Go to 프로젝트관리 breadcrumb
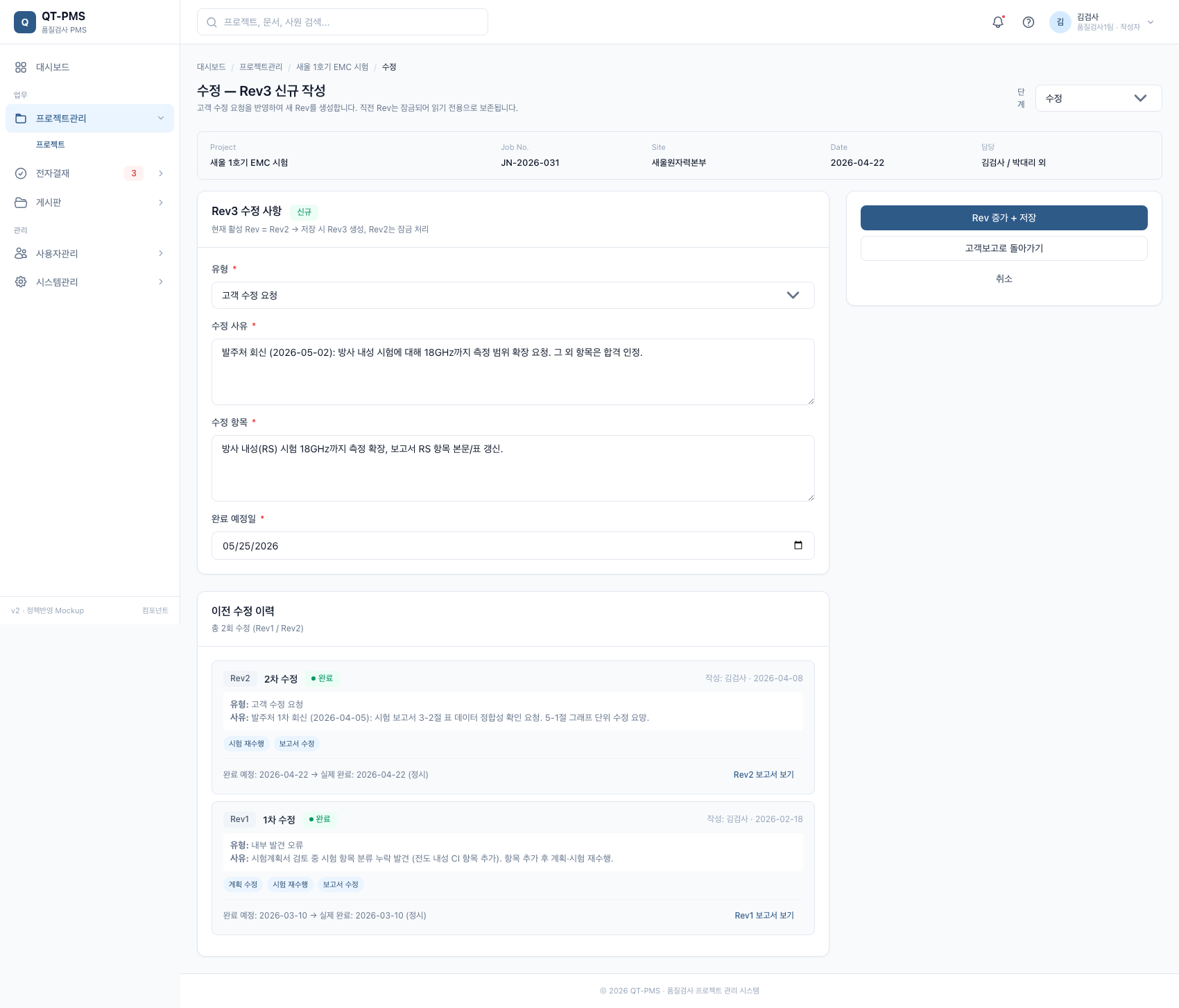The height and width of the screenshot is (1008, 1179). pyautogui.click(x=261, y=67)
